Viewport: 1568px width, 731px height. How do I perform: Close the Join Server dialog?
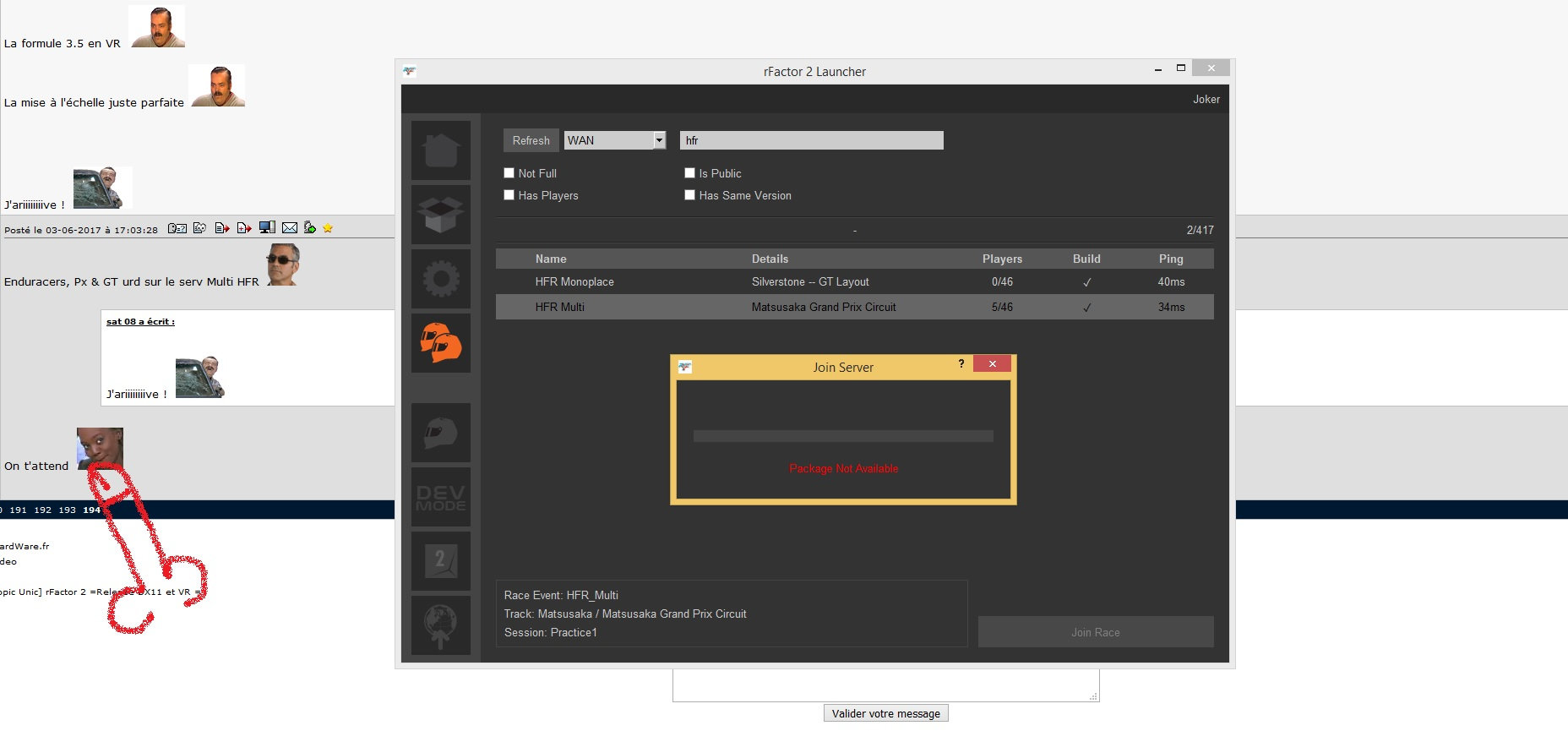(993, 363)
